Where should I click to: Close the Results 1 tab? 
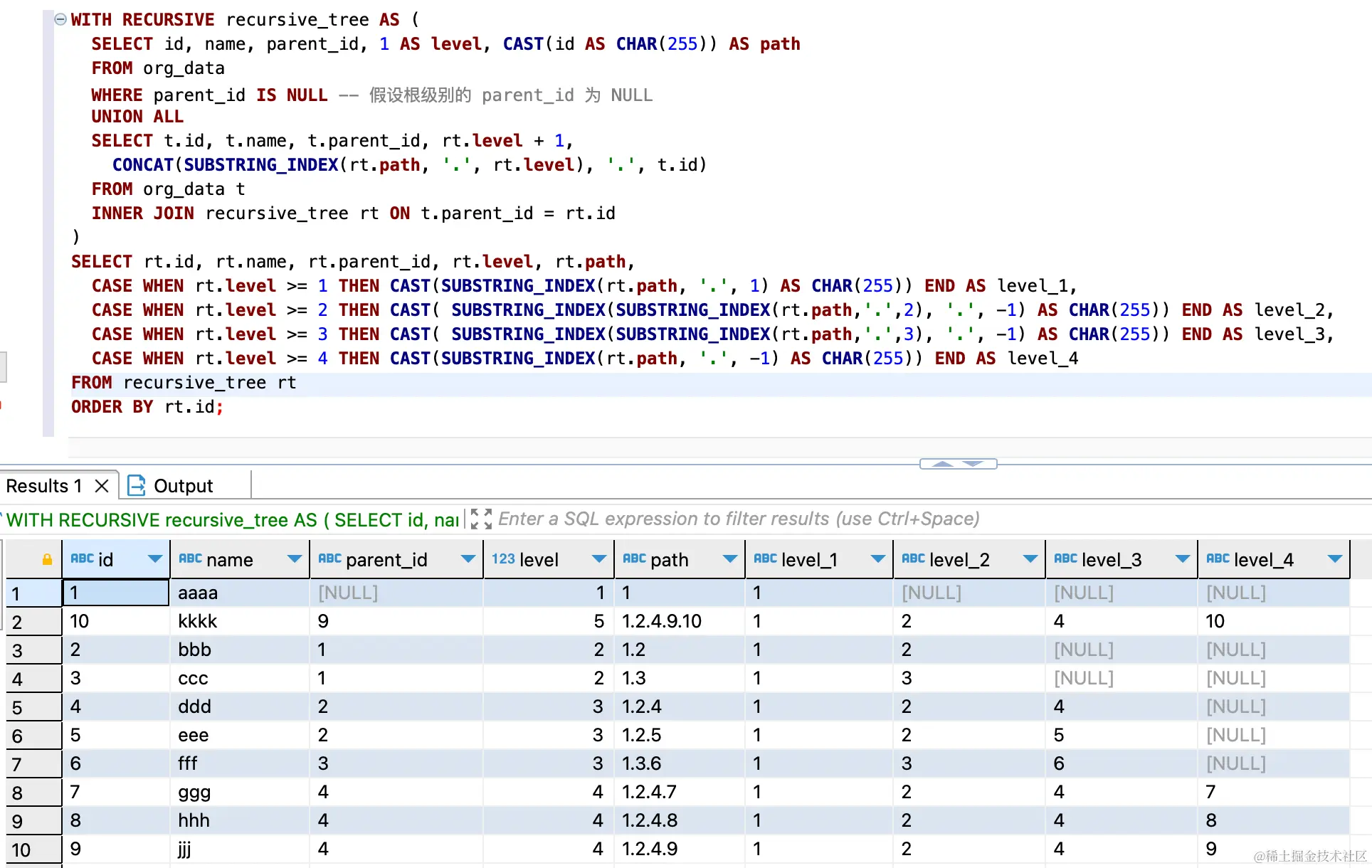(102, 486)
